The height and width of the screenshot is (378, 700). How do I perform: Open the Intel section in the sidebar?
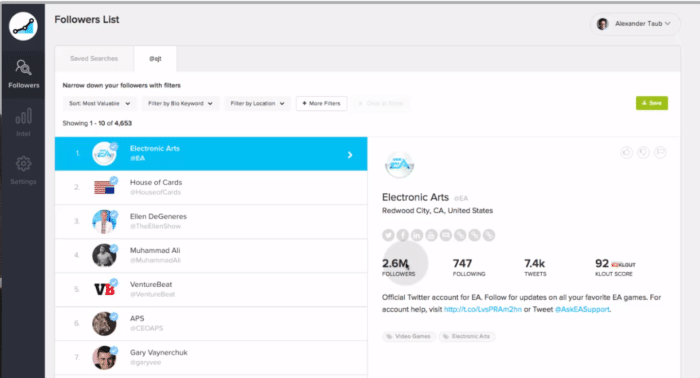(x=23, y=122)
